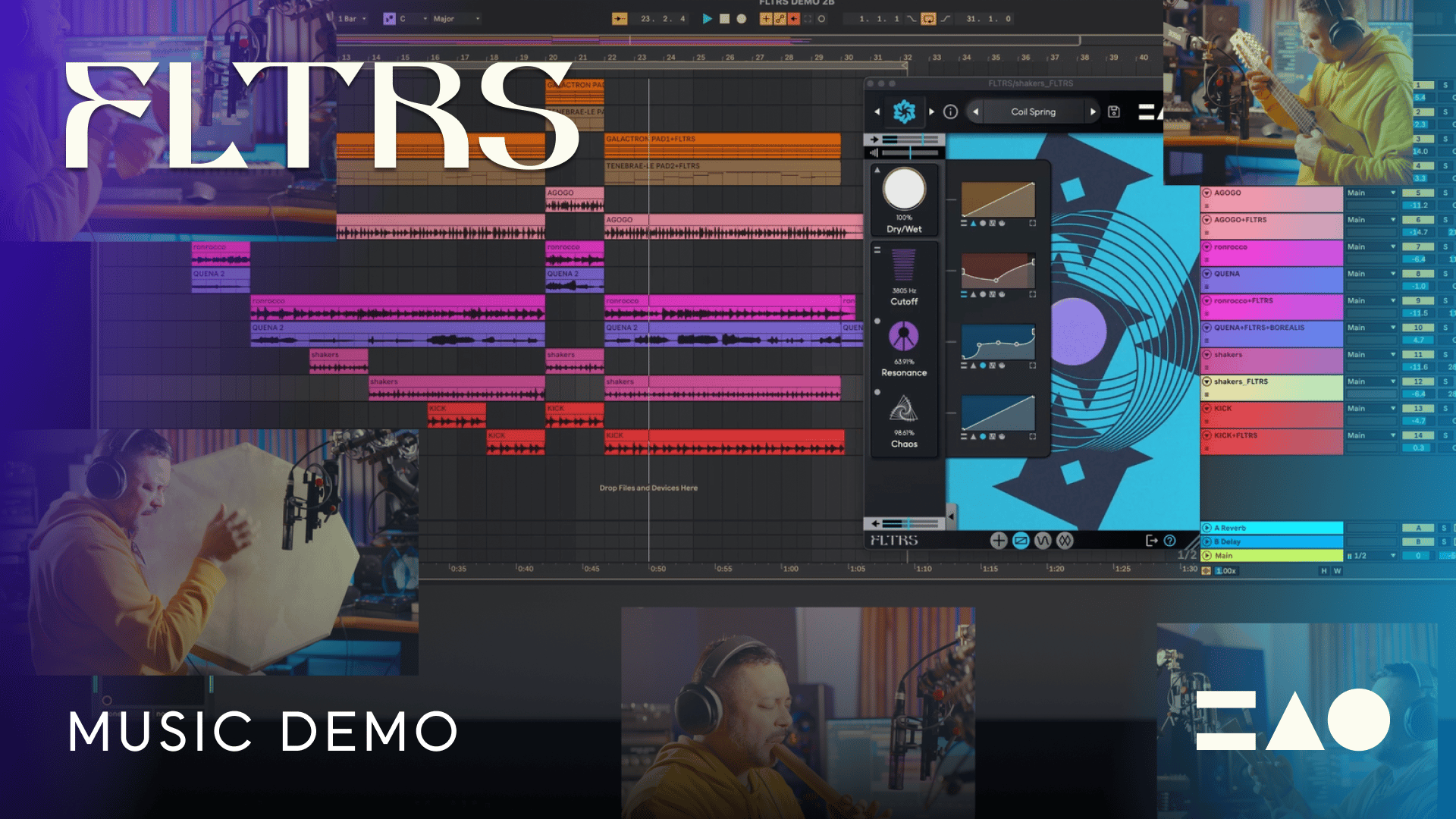The image size is (1456, 819).
Task: Open the Major scale dropdown
Action: pos(453,18)
